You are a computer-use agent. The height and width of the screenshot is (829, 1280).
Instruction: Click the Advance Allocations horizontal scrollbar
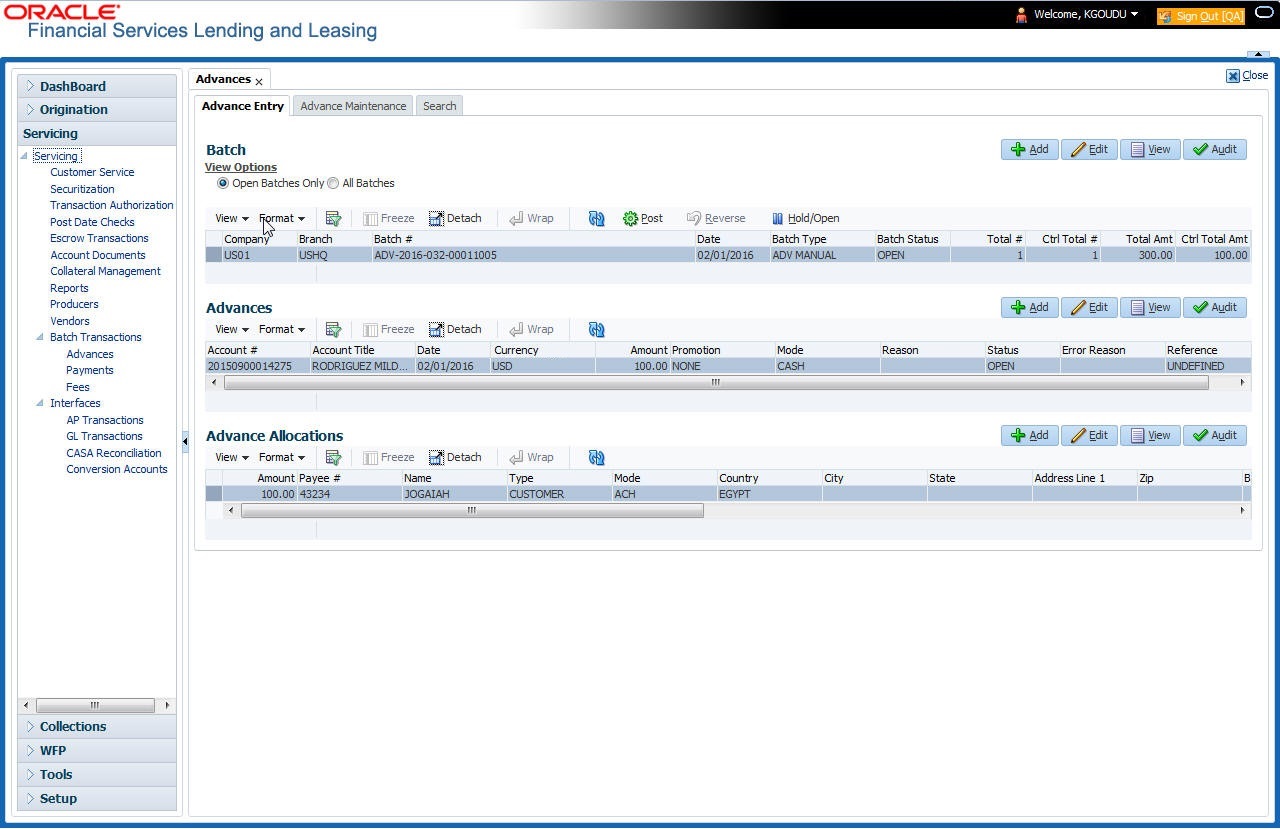(472, 510)
